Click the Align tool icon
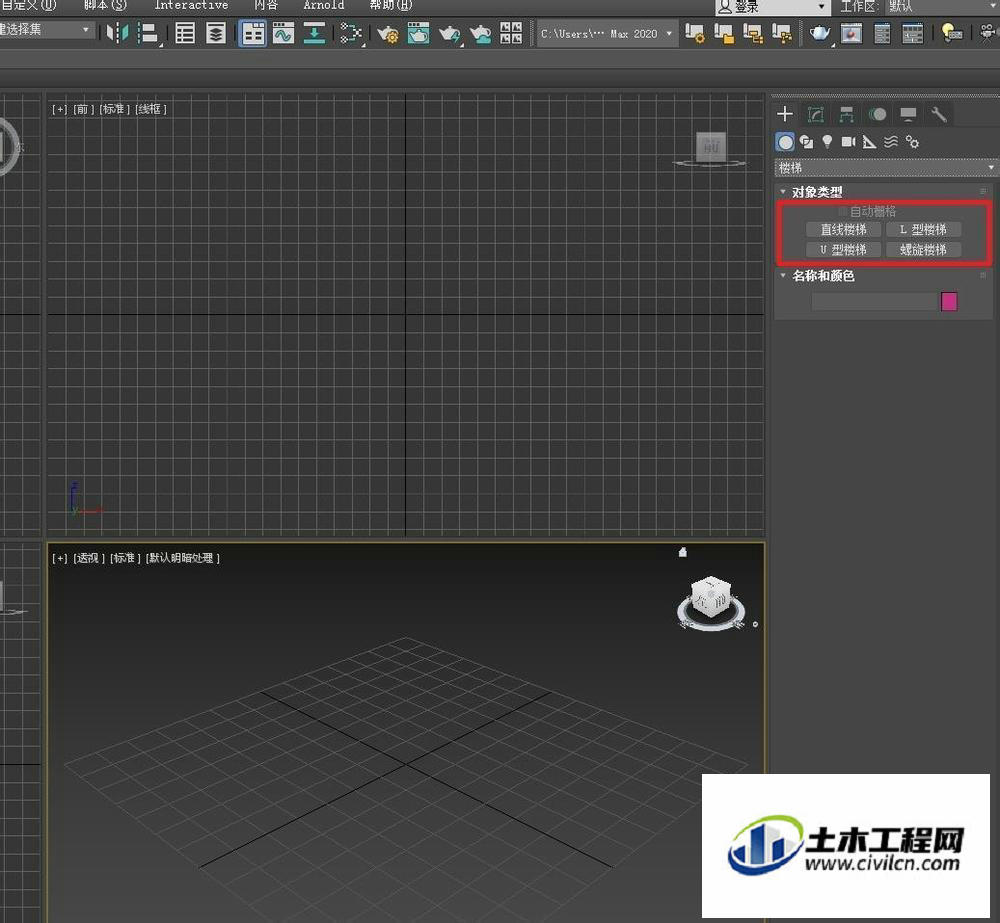This screenshot has width=1000, height=923. pos(149,33)
